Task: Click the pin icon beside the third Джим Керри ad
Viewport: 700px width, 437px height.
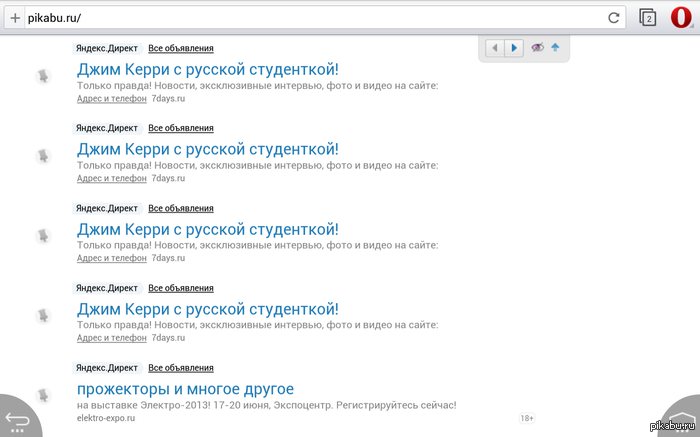Action: [x=43, y=236]
